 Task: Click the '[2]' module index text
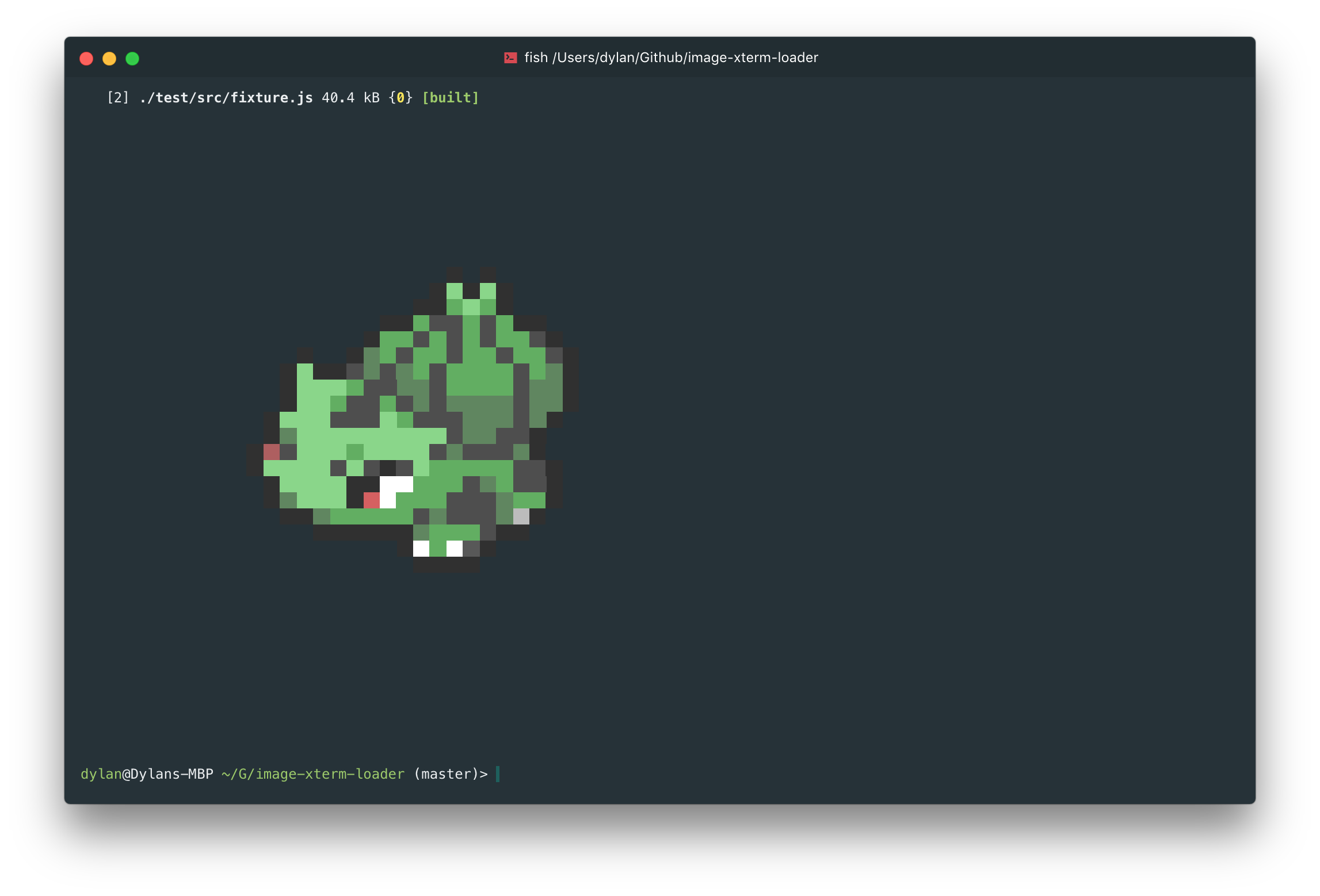click(118, 98)
